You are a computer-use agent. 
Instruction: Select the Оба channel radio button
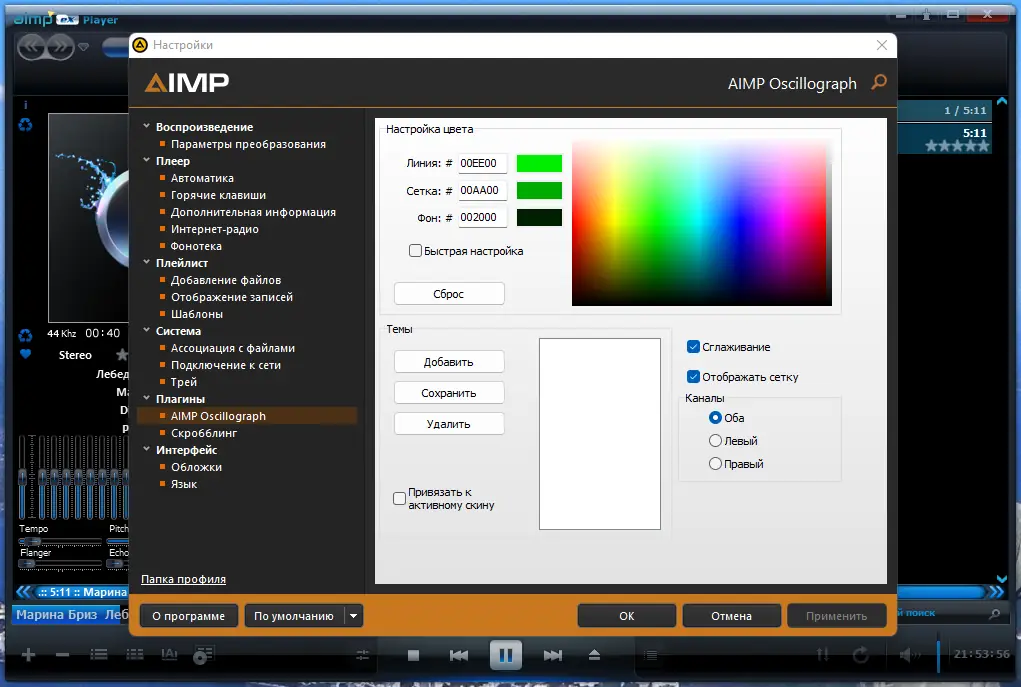click(x=715, y=417)
